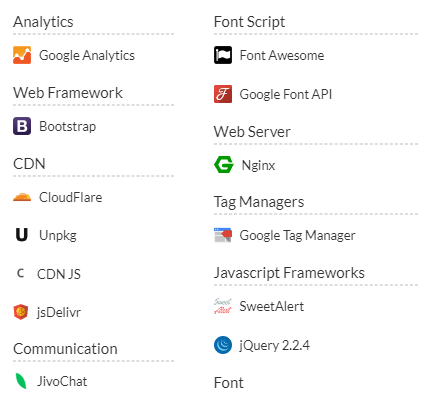Viewport: 440px width, 405px height.
Task: Click the Google Tag Manager icon
Action: pos(223,235)
